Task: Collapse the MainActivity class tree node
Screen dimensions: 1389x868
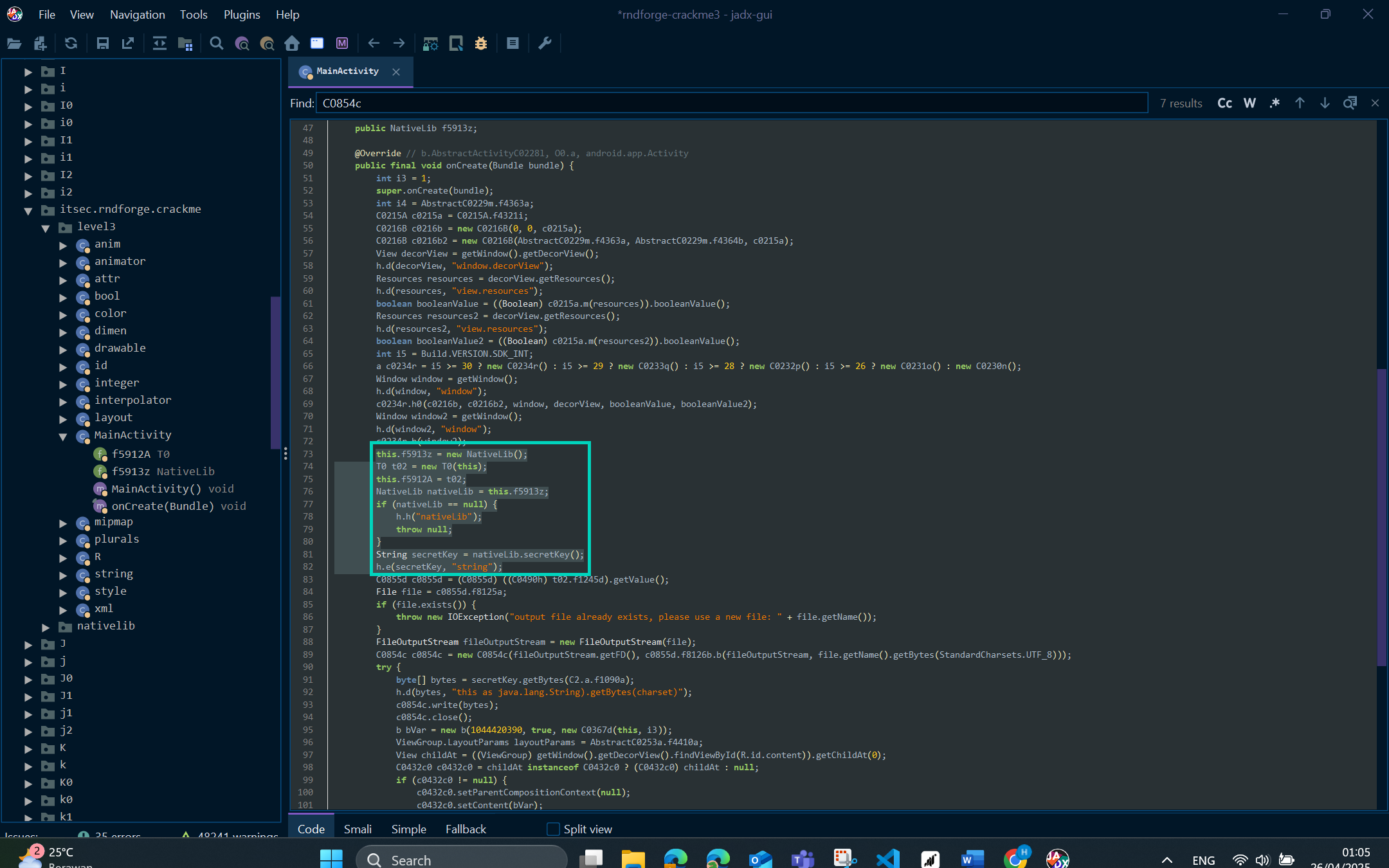Action: (63, 436)
